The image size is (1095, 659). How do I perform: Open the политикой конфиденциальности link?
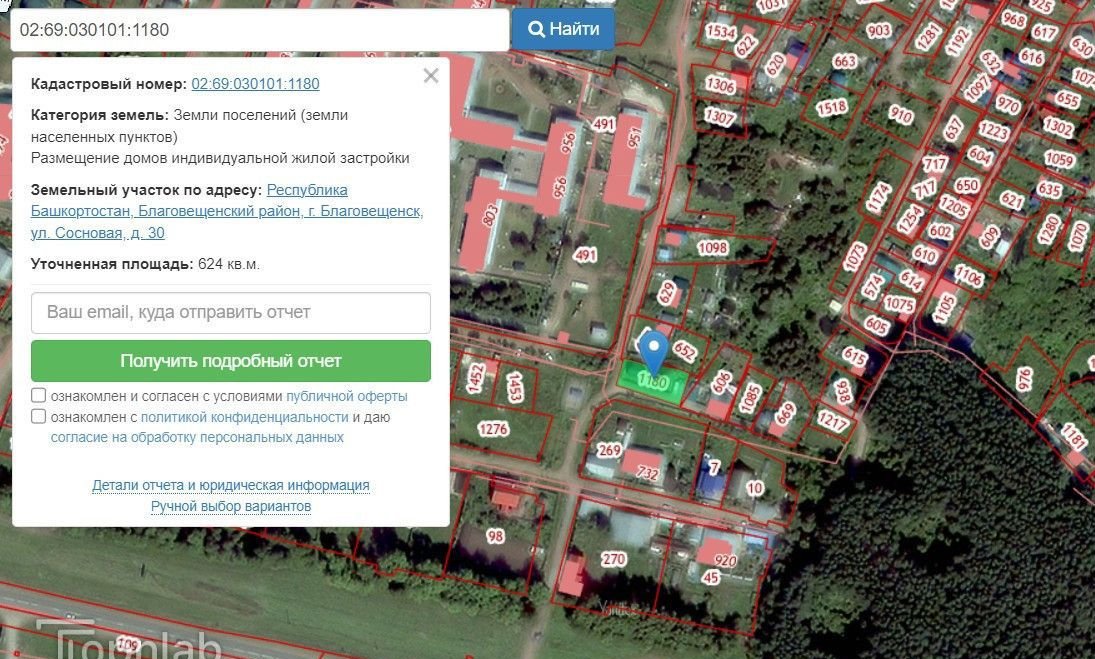pyautogui.click(x=244, y=417)
